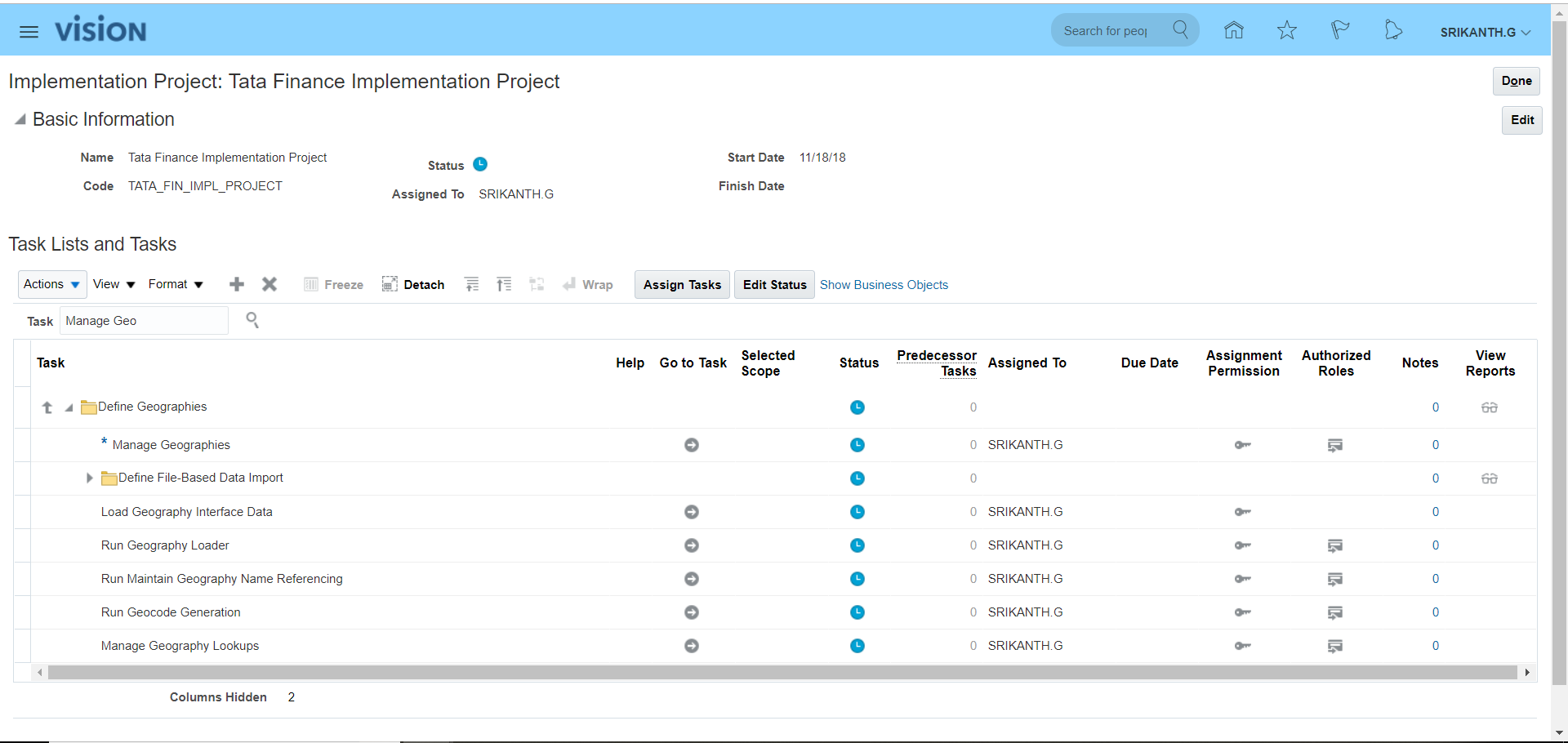Open the Actions dropdown

coord(51,284)
